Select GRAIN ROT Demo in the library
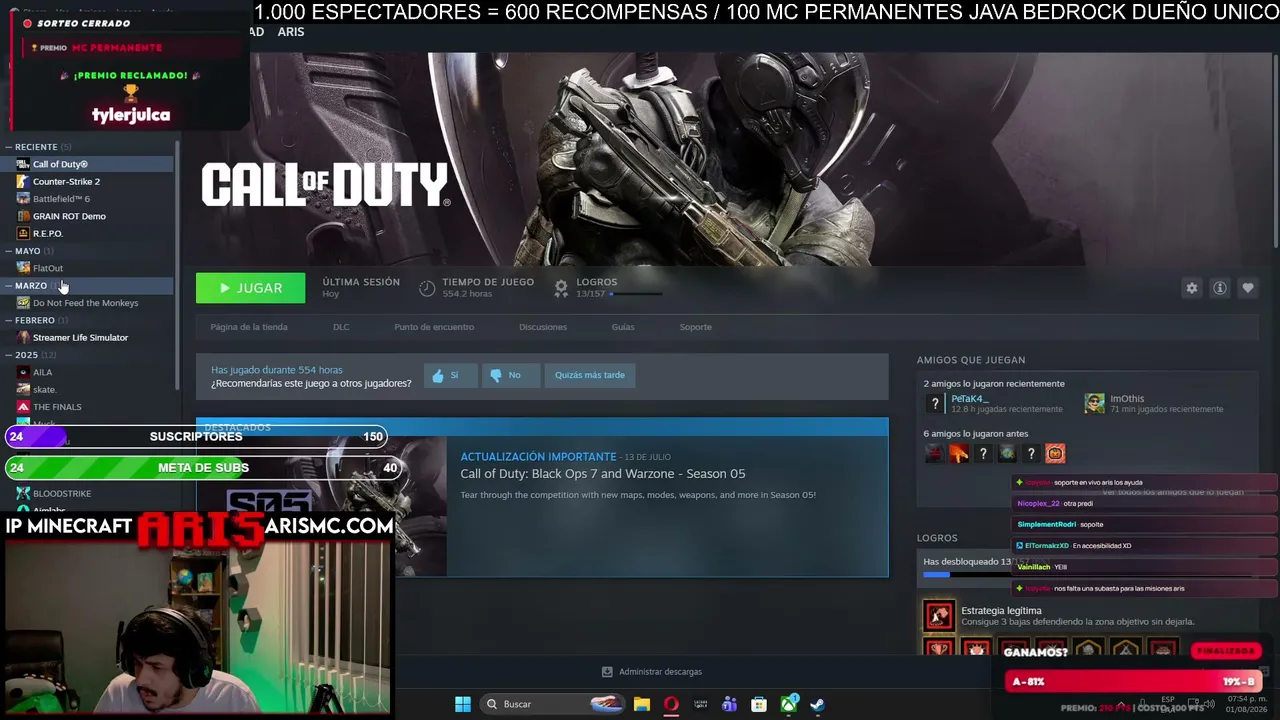The height and width of the screenshot is (720, 1280). pyautogui.click(x=69, y=216)
